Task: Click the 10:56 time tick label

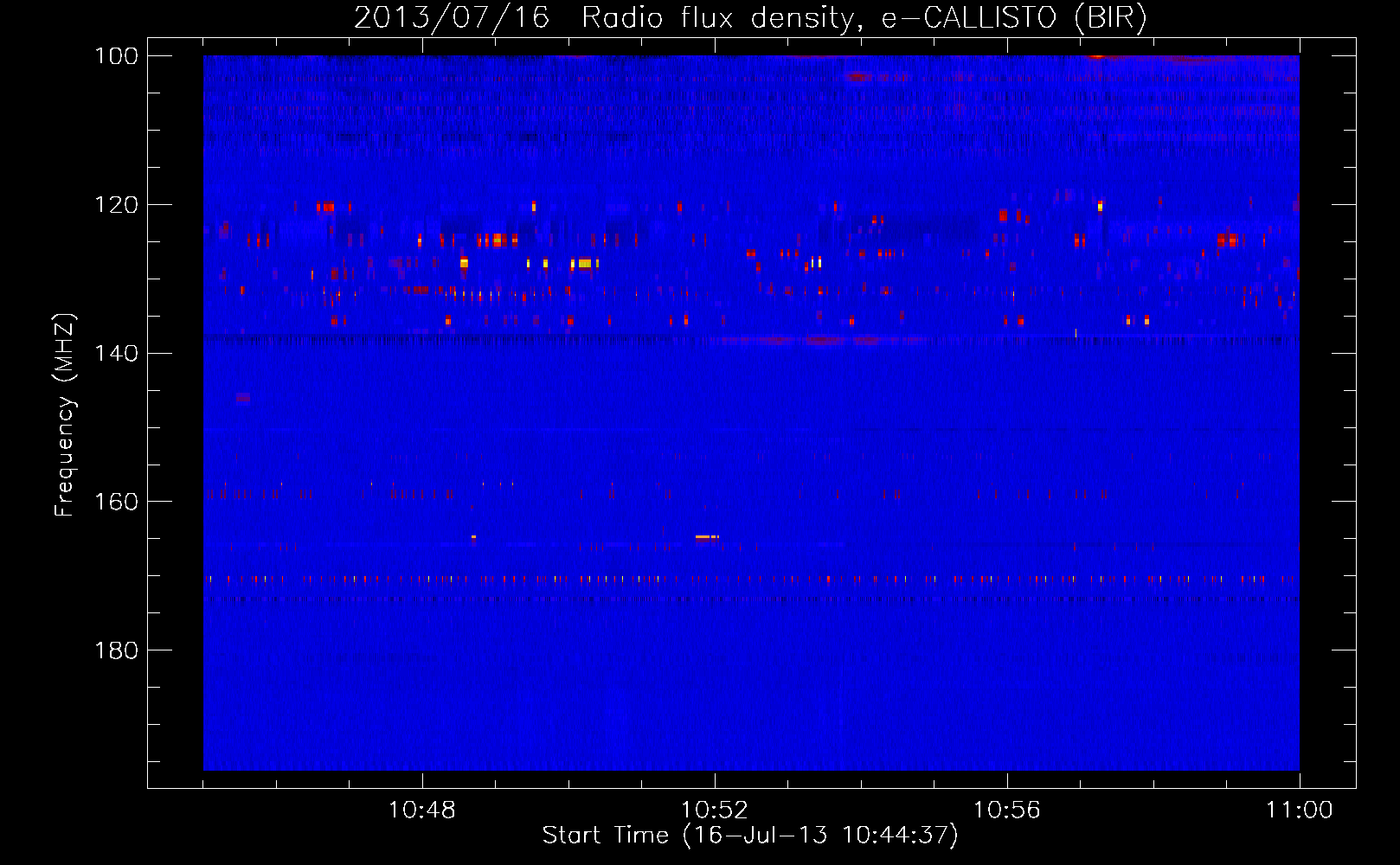Action: coord(1007,811)
